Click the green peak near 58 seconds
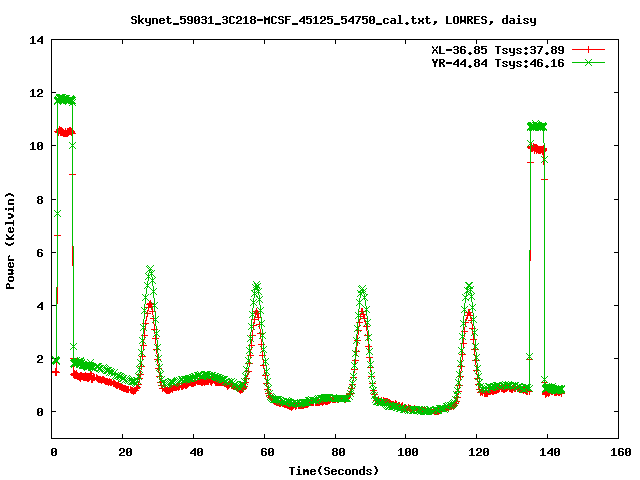 [x=256, y=285]
